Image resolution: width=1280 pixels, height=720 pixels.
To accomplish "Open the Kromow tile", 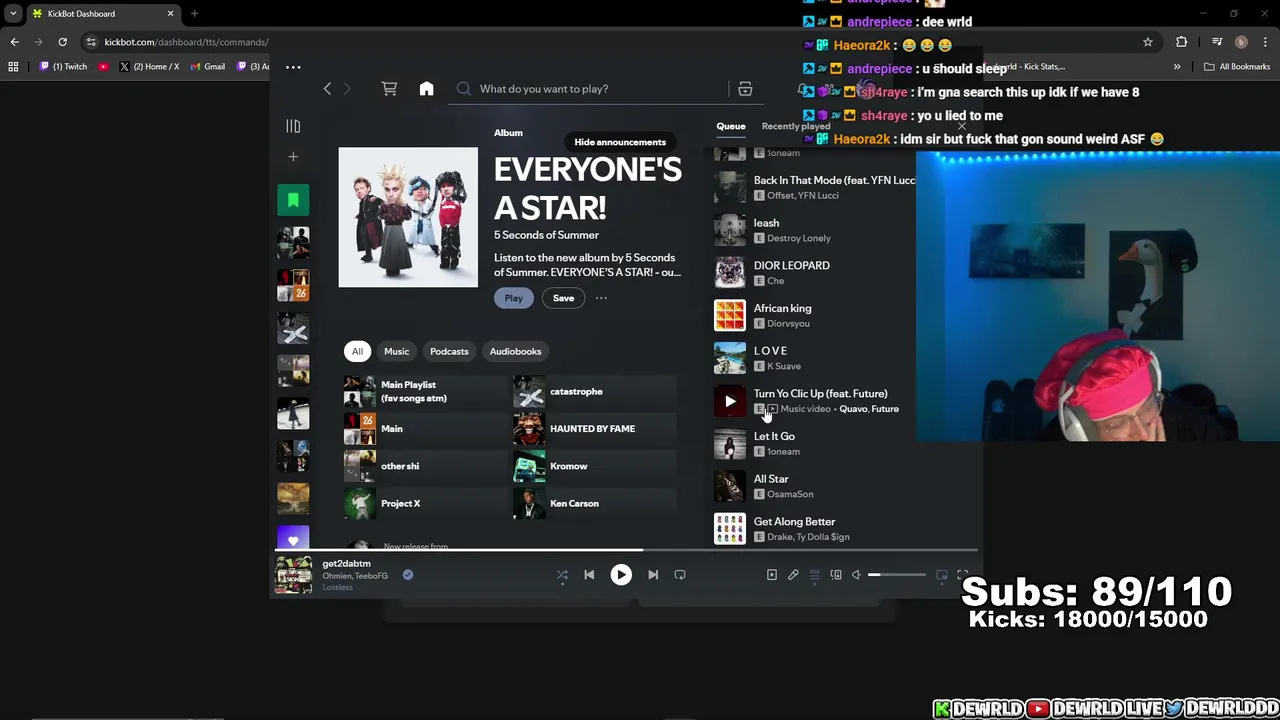I will [594, 466].
